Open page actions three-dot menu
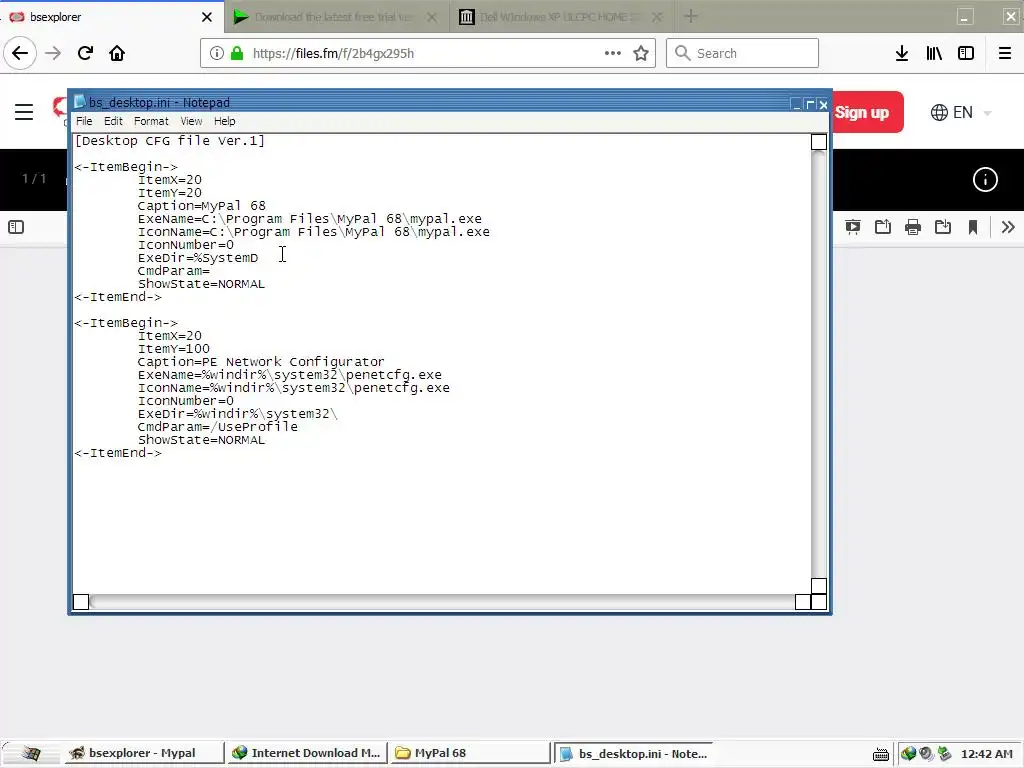 point(613,53)
